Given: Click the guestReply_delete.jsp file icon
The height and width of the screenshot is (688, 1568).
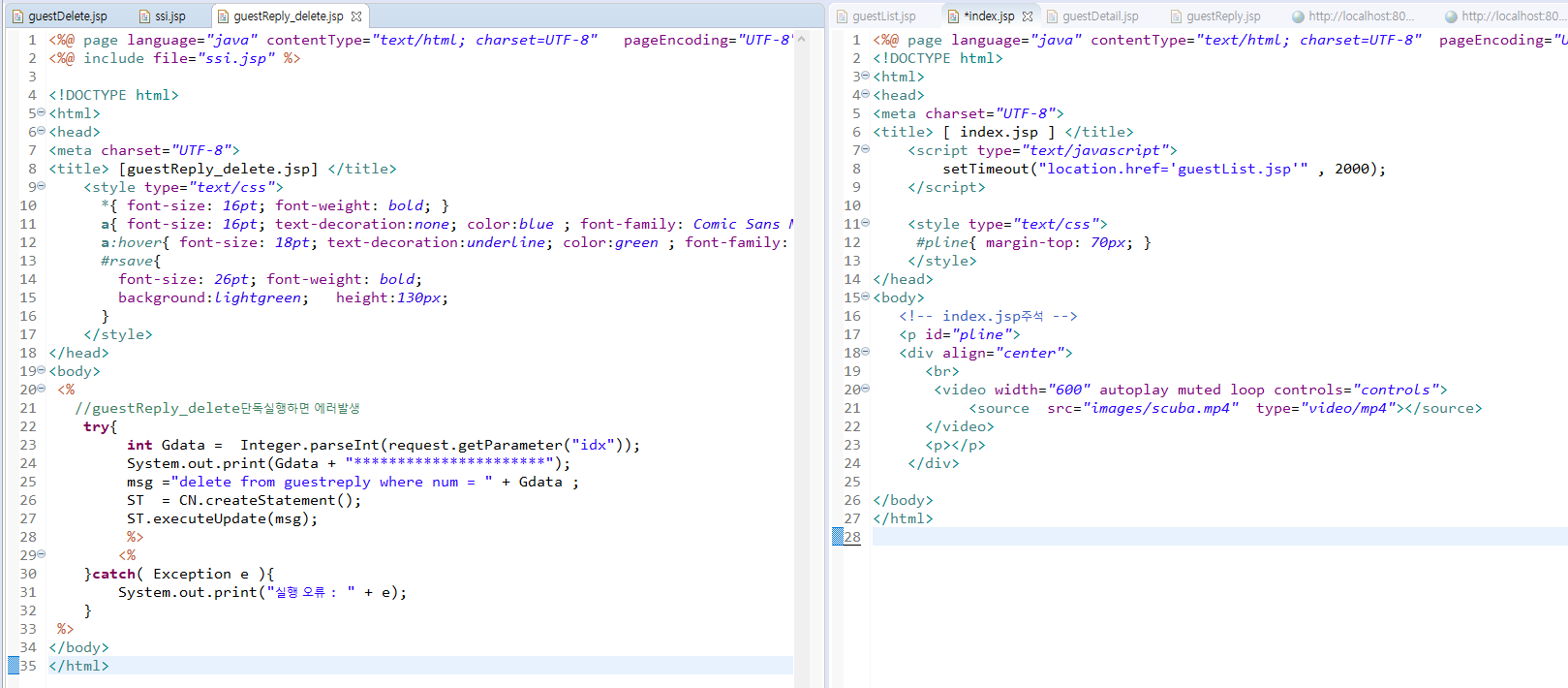Looking at the screenshot, I should click(x=223, y=16).
